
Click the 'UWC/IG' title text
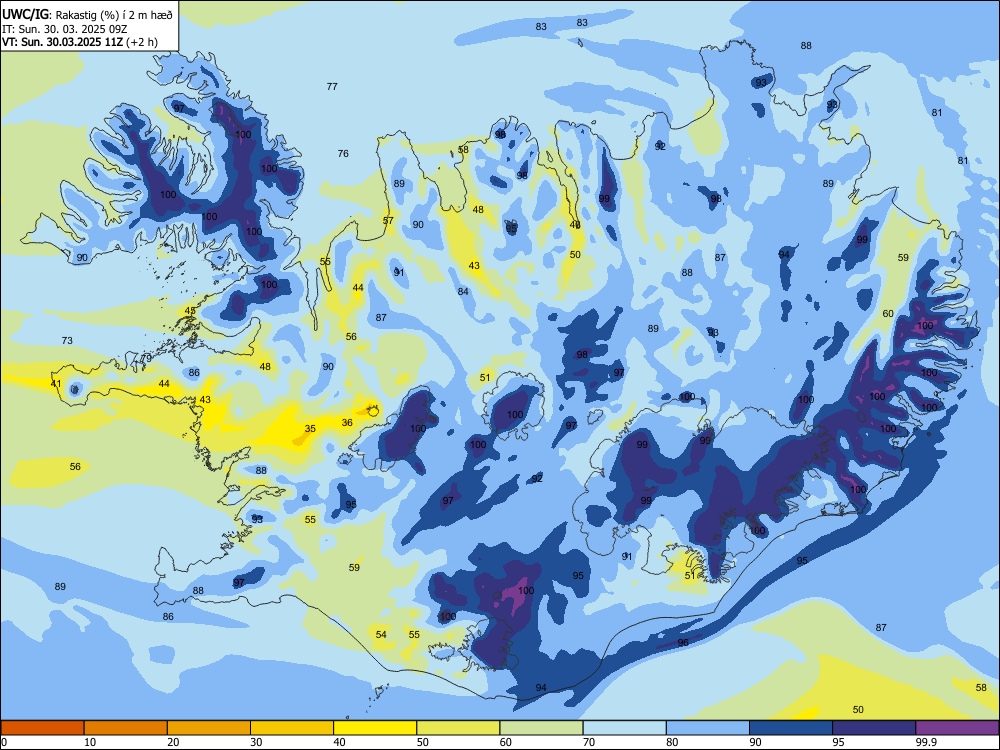[24, 15]
